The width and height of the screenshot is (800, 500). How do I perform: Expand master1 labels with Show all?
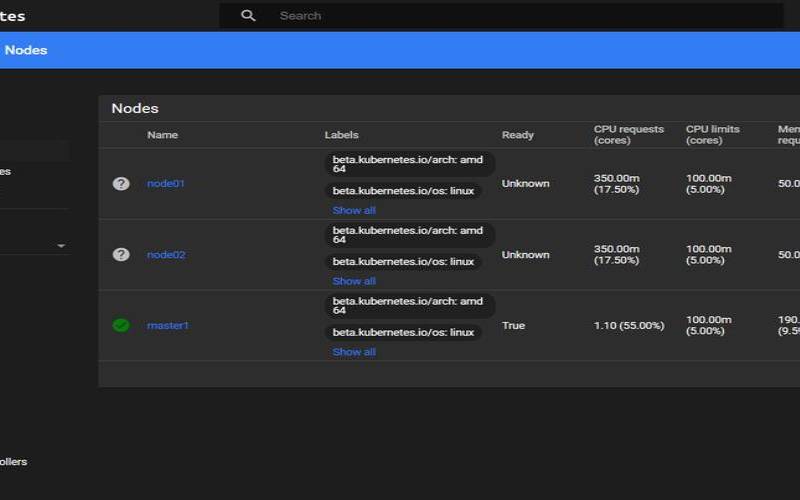pos(354,352)
